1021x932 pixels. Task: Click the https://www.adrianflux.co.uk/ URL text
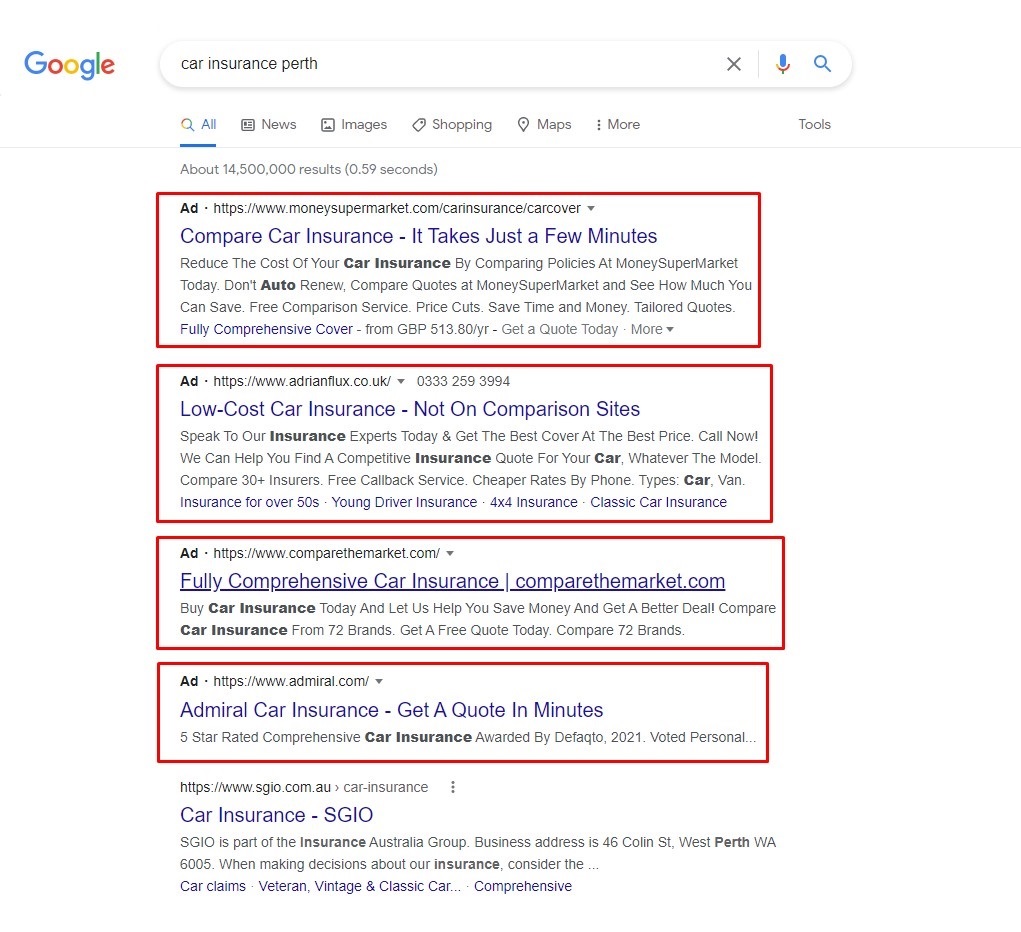302,381
